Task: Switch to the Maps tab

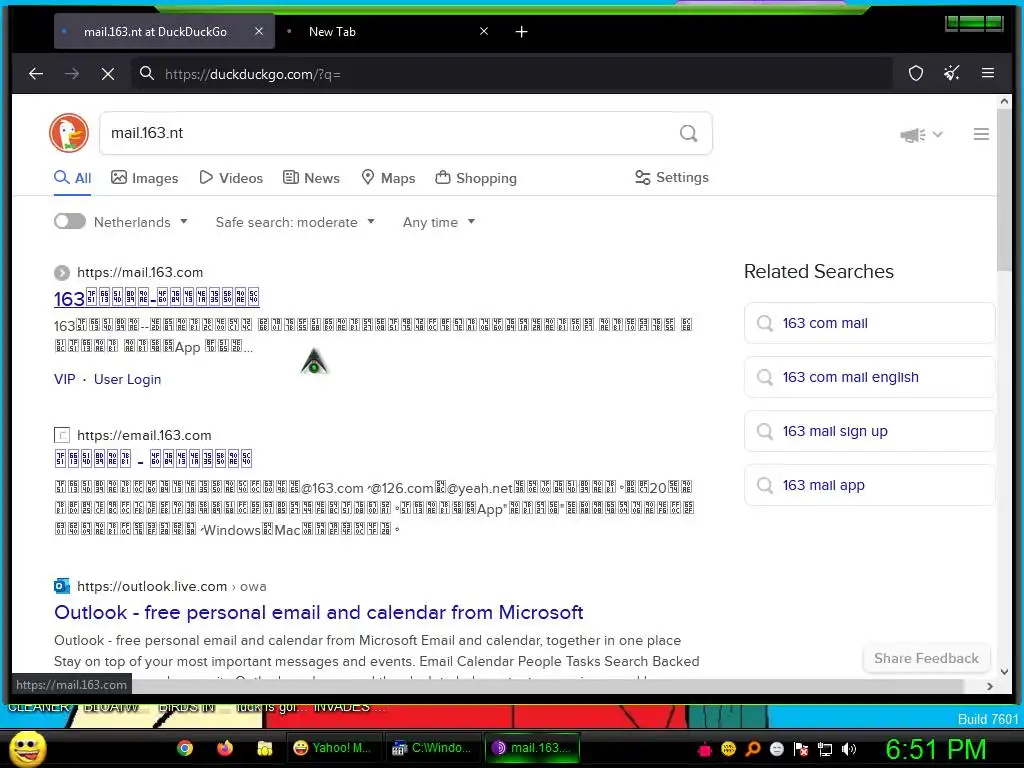Action: (x=388, y=178)
